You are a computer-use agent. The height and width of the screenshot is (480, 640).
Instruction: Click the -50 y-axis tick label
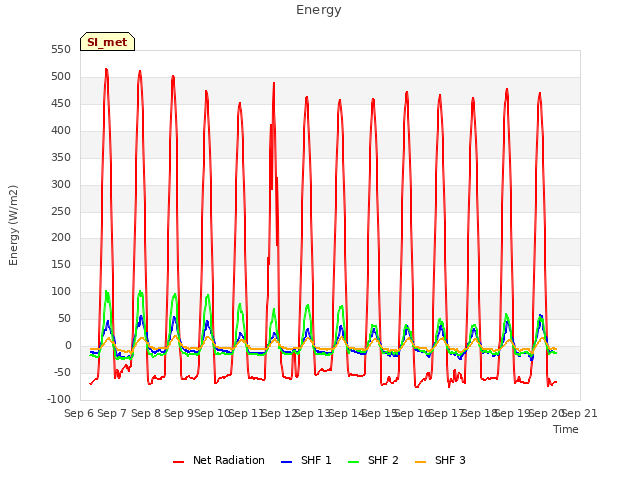click(x=61, y=373)
